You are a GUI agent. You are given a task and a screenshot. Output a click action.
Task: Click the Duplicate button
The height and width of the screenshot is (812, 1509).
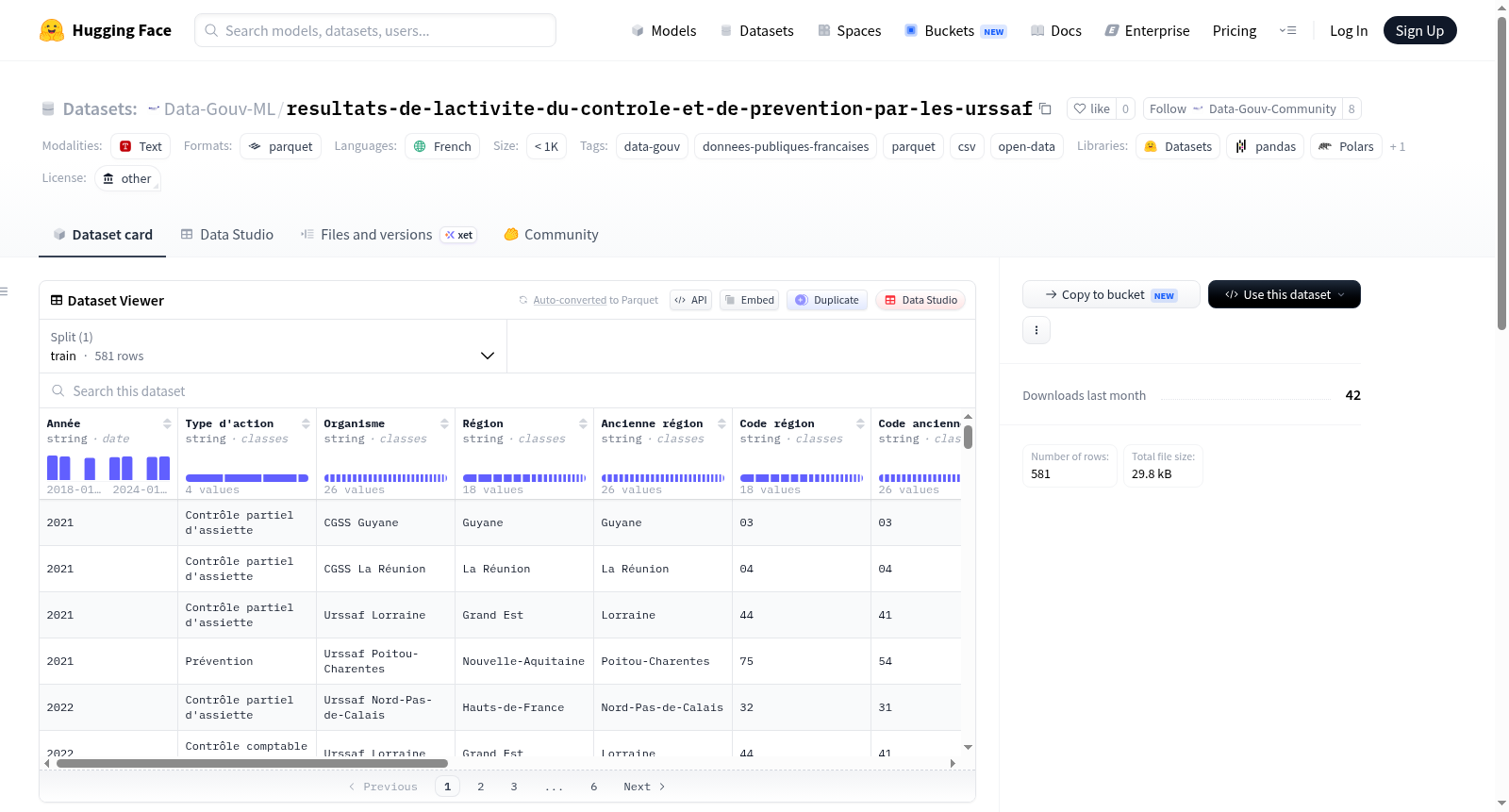pyautogui.click(x=827, y=300)
